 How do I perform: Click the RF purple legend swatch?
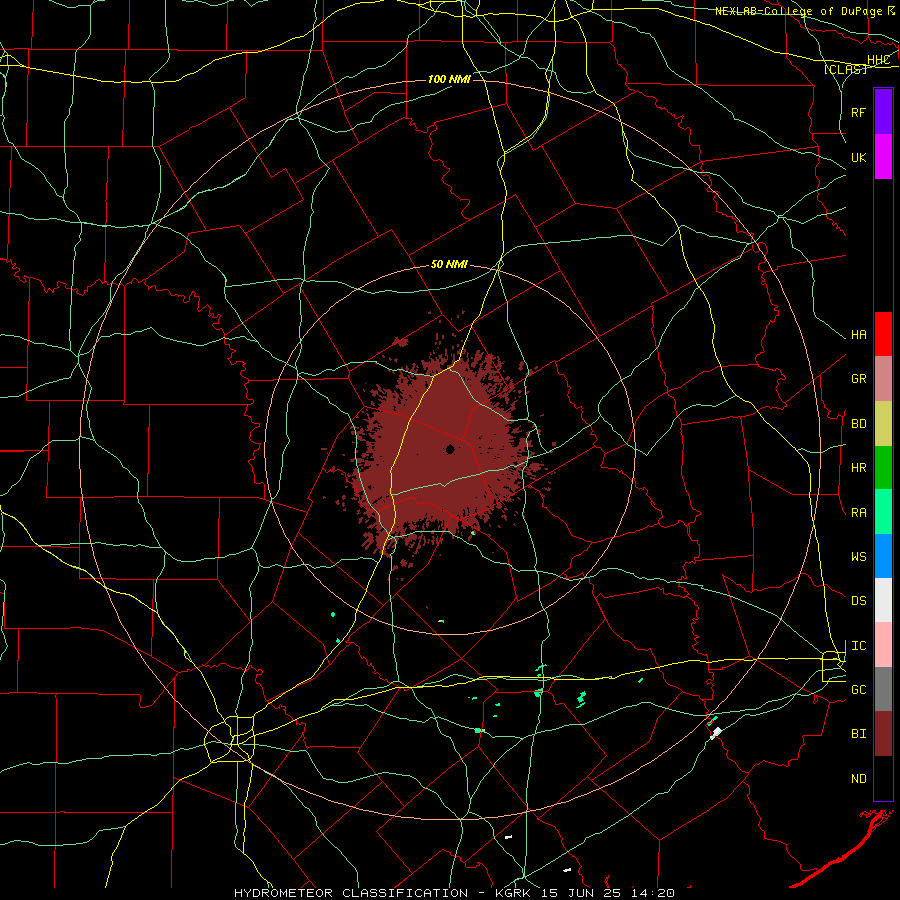[x=883, y=112]
